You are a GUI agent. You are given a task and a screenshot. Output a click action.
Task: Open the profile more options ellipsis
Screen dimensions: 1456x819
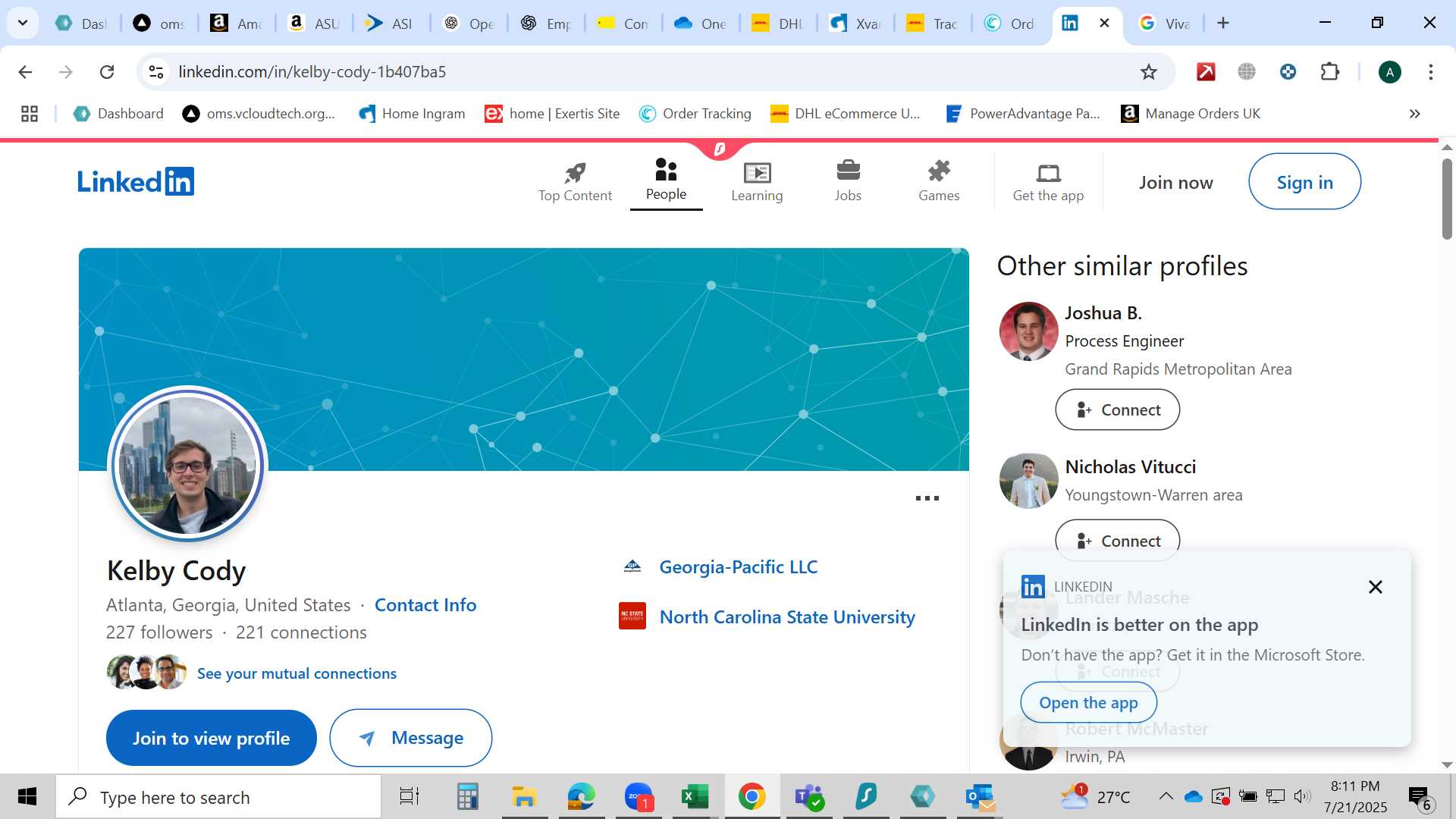click(x=927, y=498)
